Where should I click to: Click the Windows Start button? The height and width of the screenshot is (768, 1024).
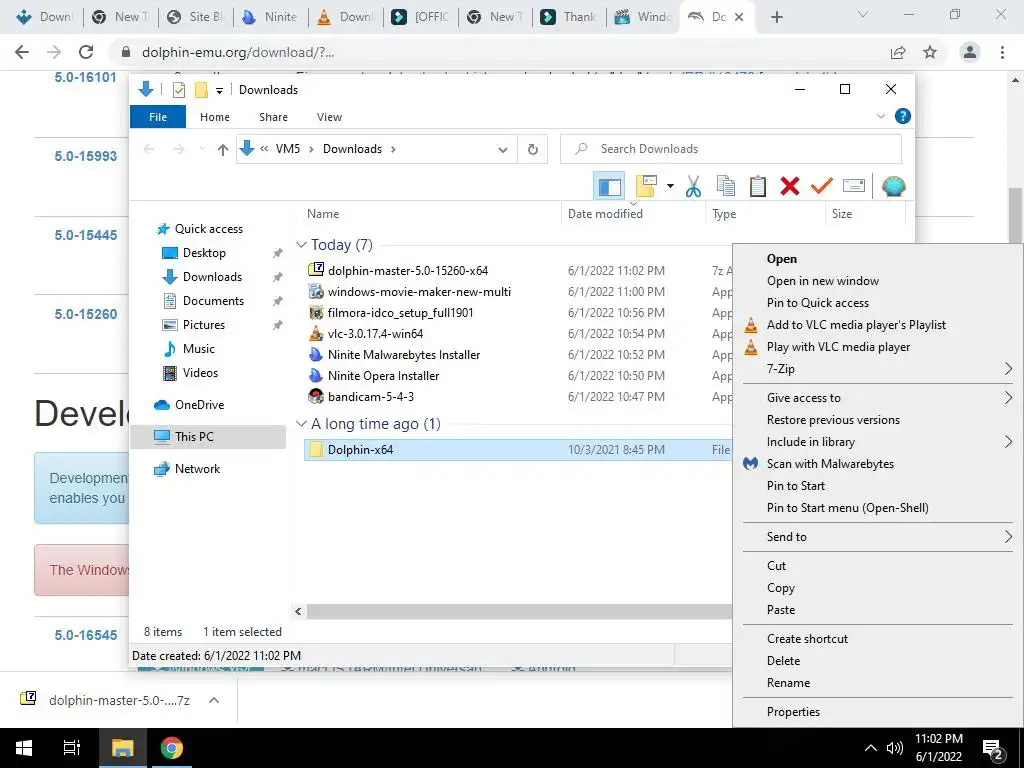point(24,748)
